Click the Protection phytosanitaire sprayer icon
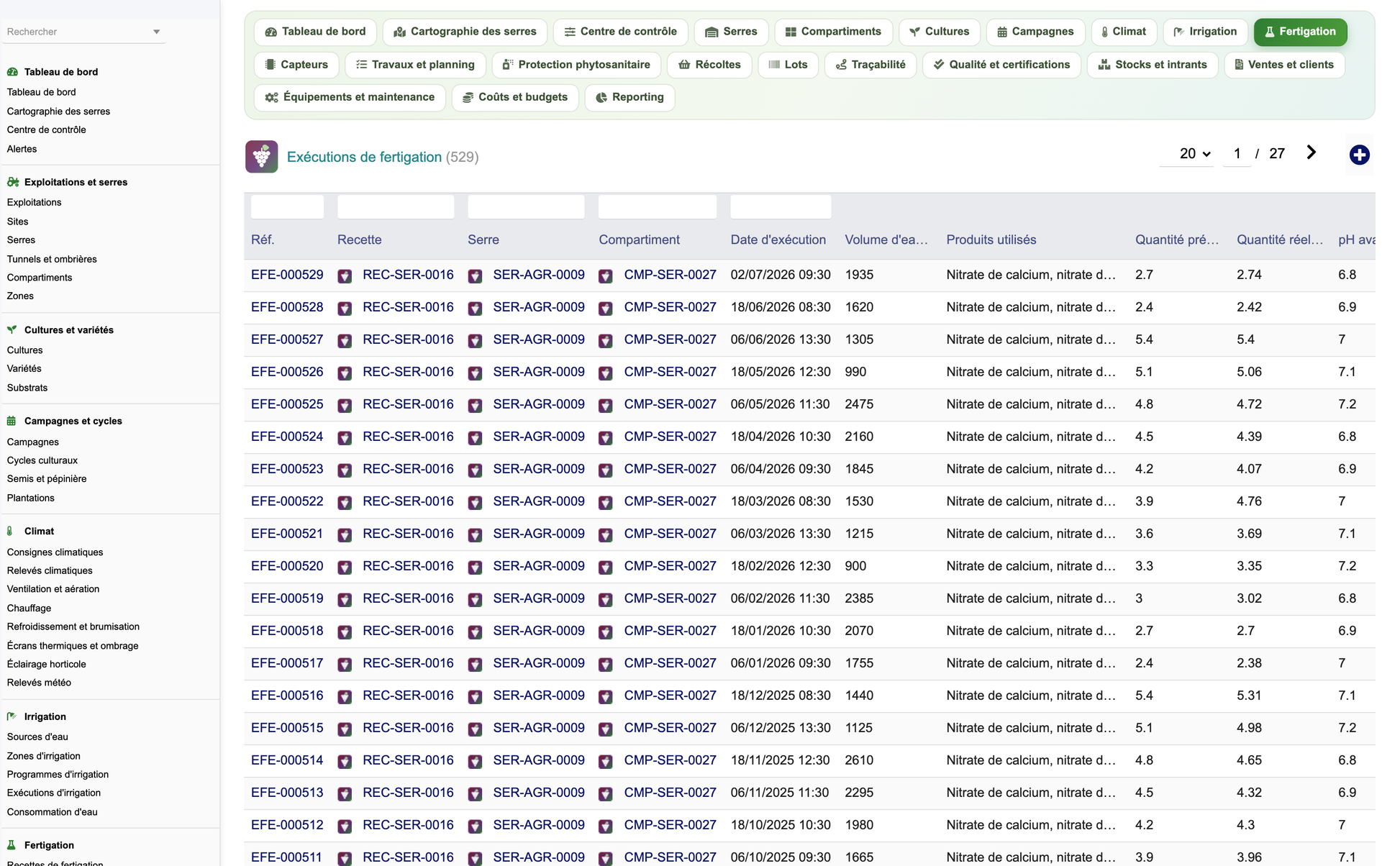This screenshot has height=866, width=1400. (x=508, y=65)
